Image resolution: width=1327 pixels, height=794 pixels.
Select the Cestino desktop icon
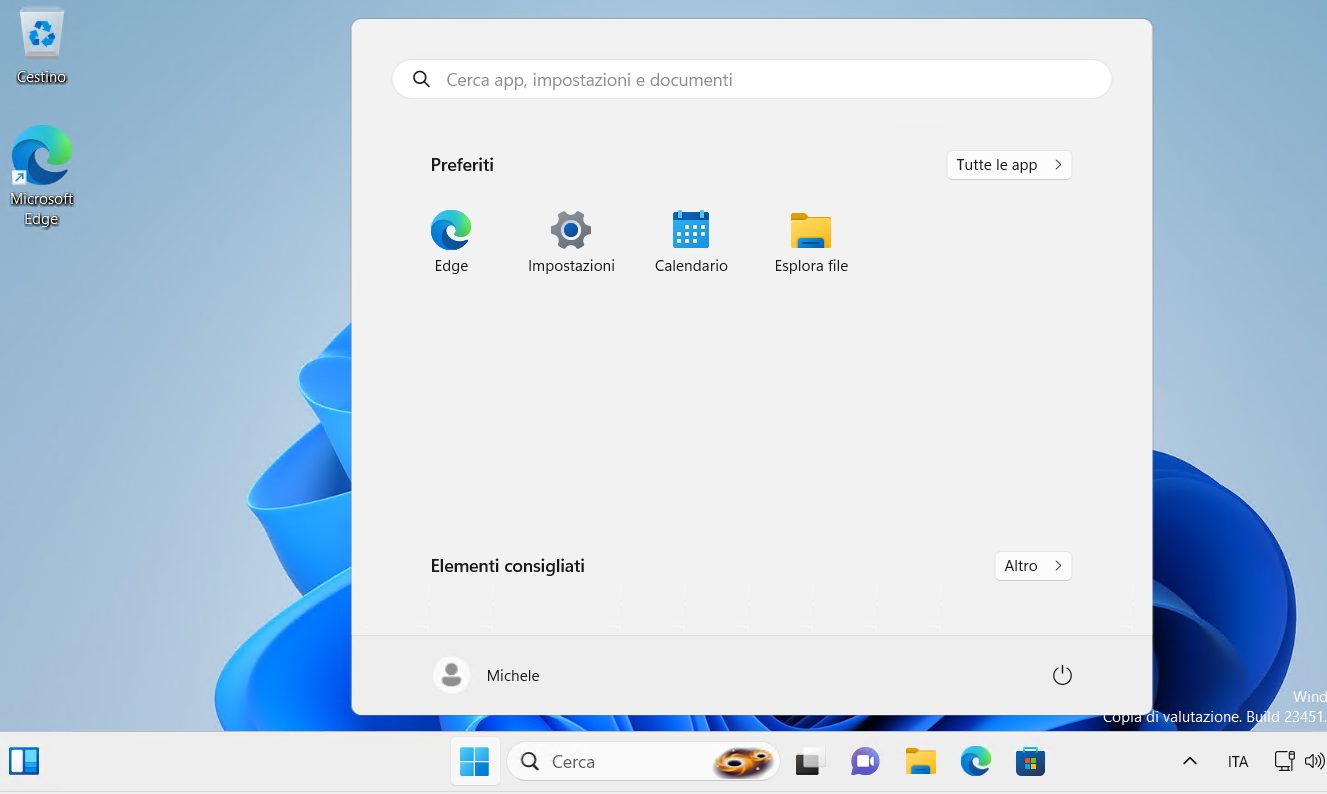(x=42, y=46)
